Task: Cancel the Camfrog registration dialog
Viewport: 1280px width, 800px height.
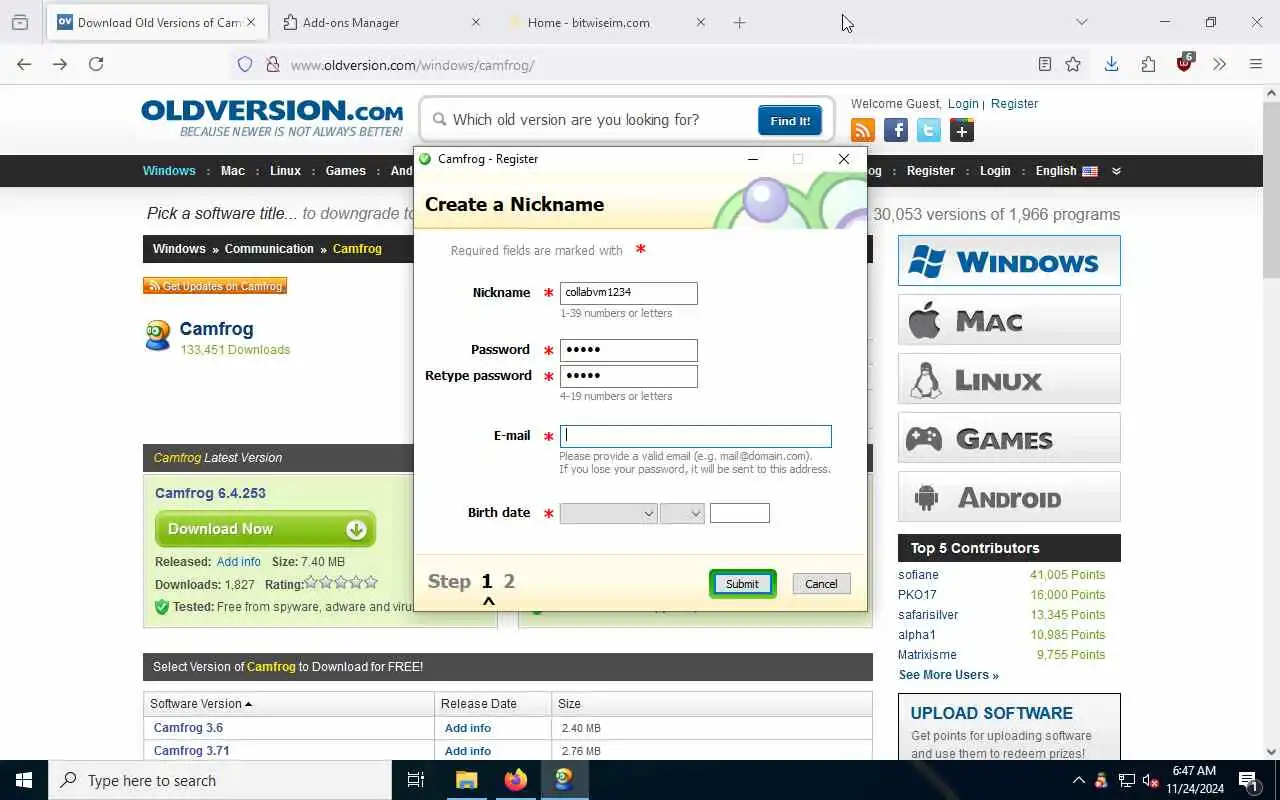Action: pyautogui.click(x=821, y=584)
